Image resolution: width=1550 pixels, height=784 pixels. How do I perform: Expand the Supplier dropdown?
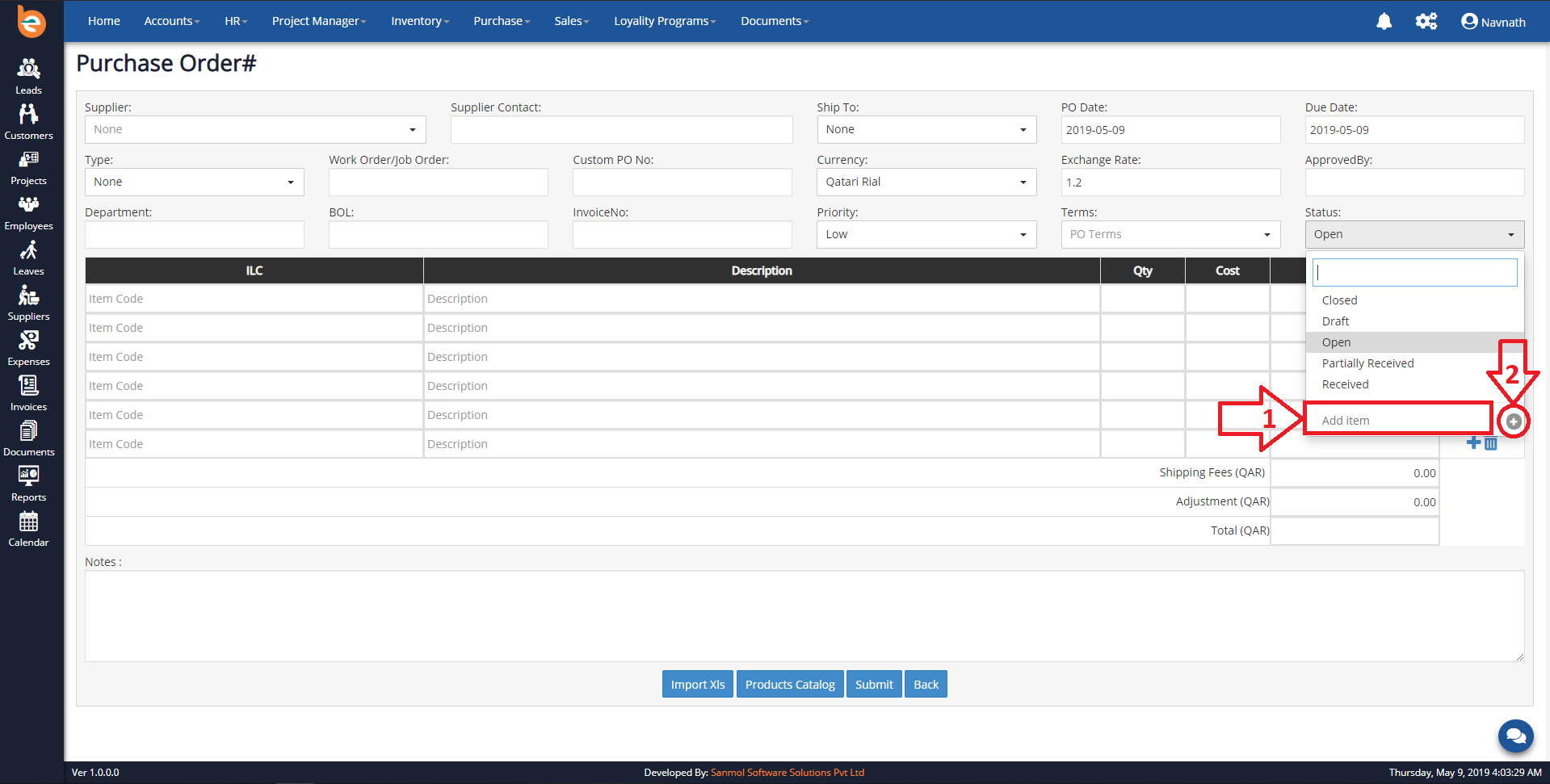(255, 129)
